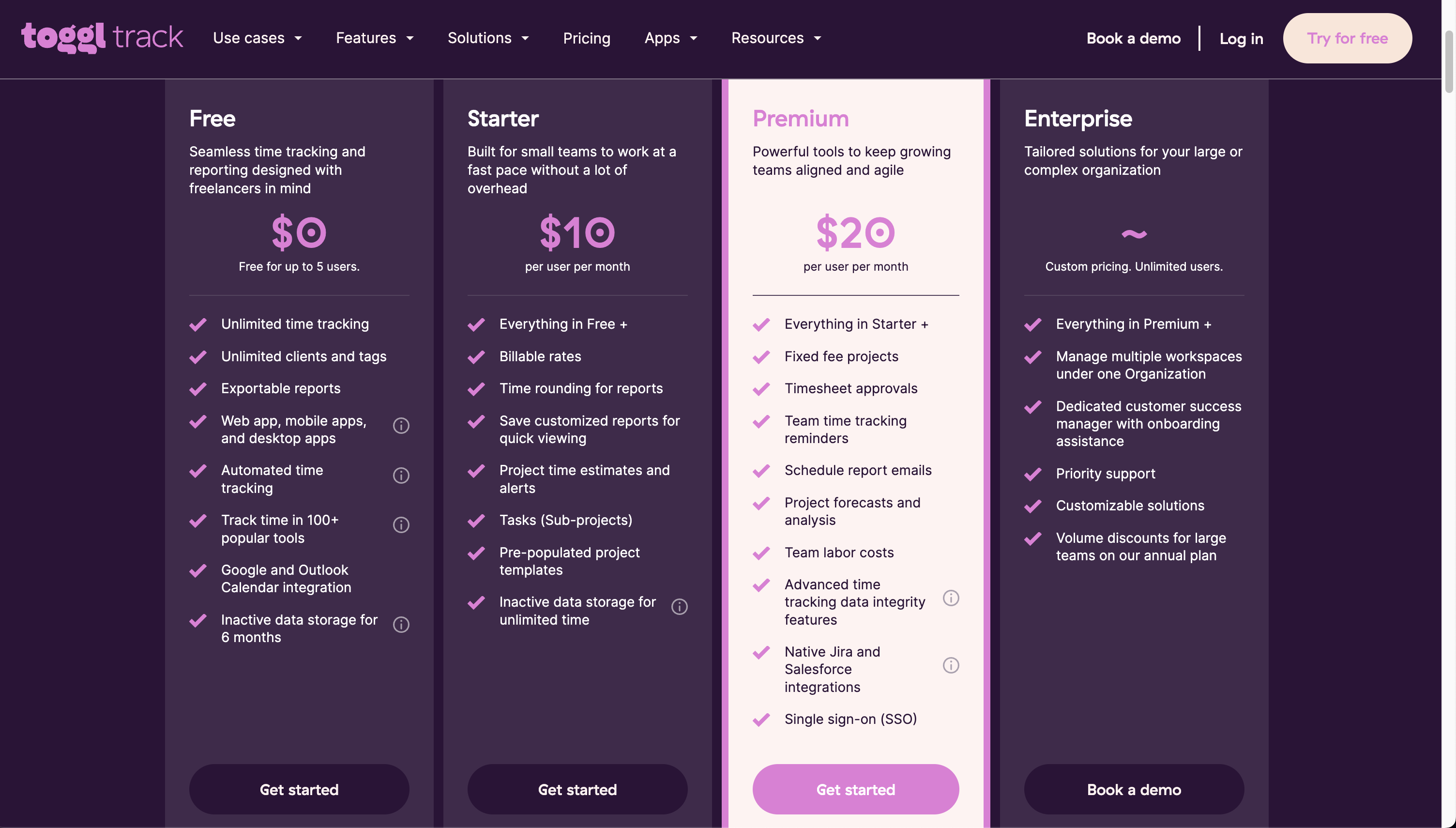Go to the Pricing page
The height and width of the screenshot is (828, 1456).
[587, 38]
